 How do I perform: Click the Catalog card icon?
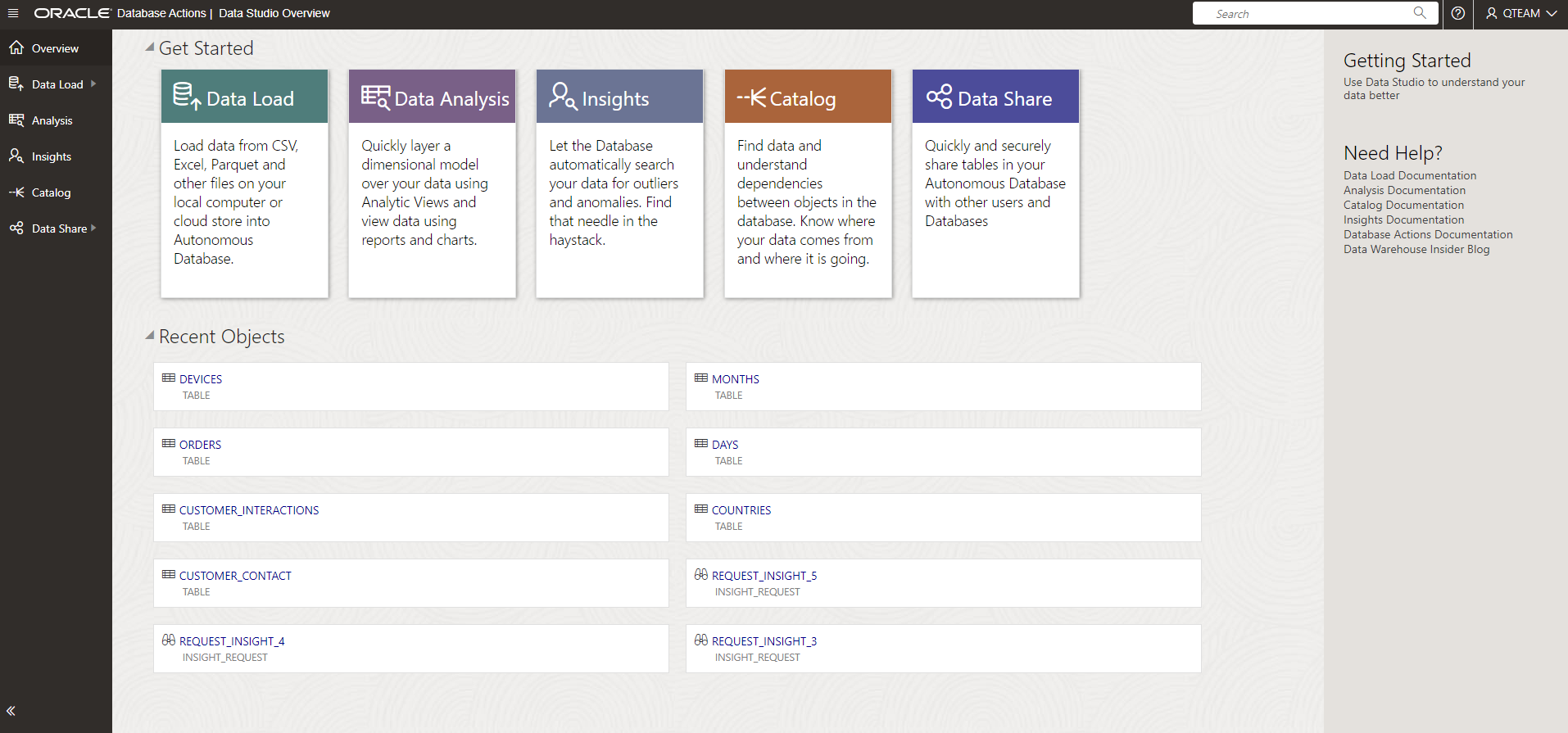(751, 97)
